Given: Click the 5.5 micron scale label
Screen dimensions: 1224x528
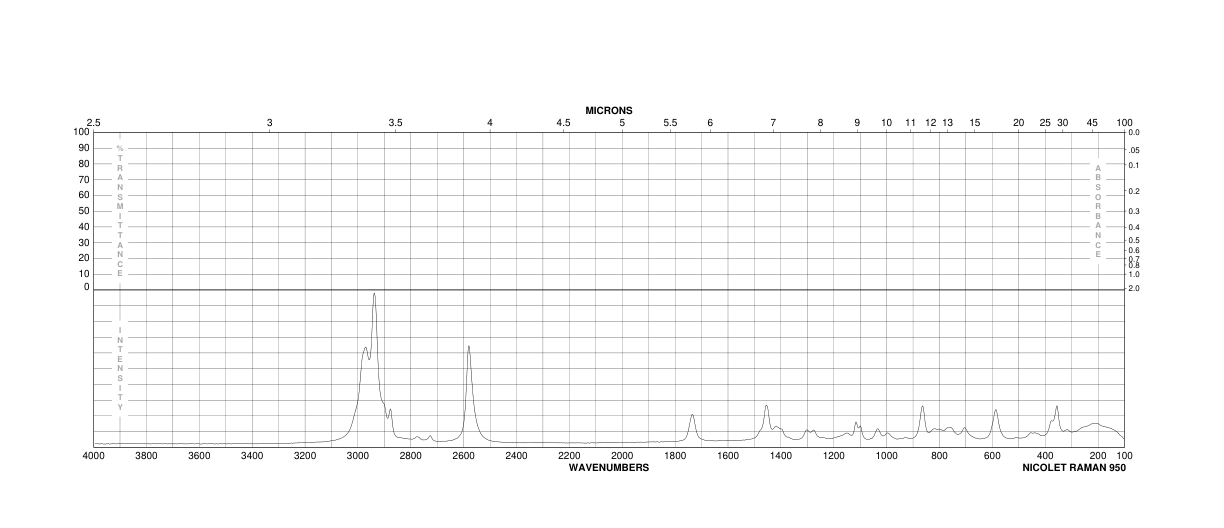Looking at the screenshot, I should (670, 123).
